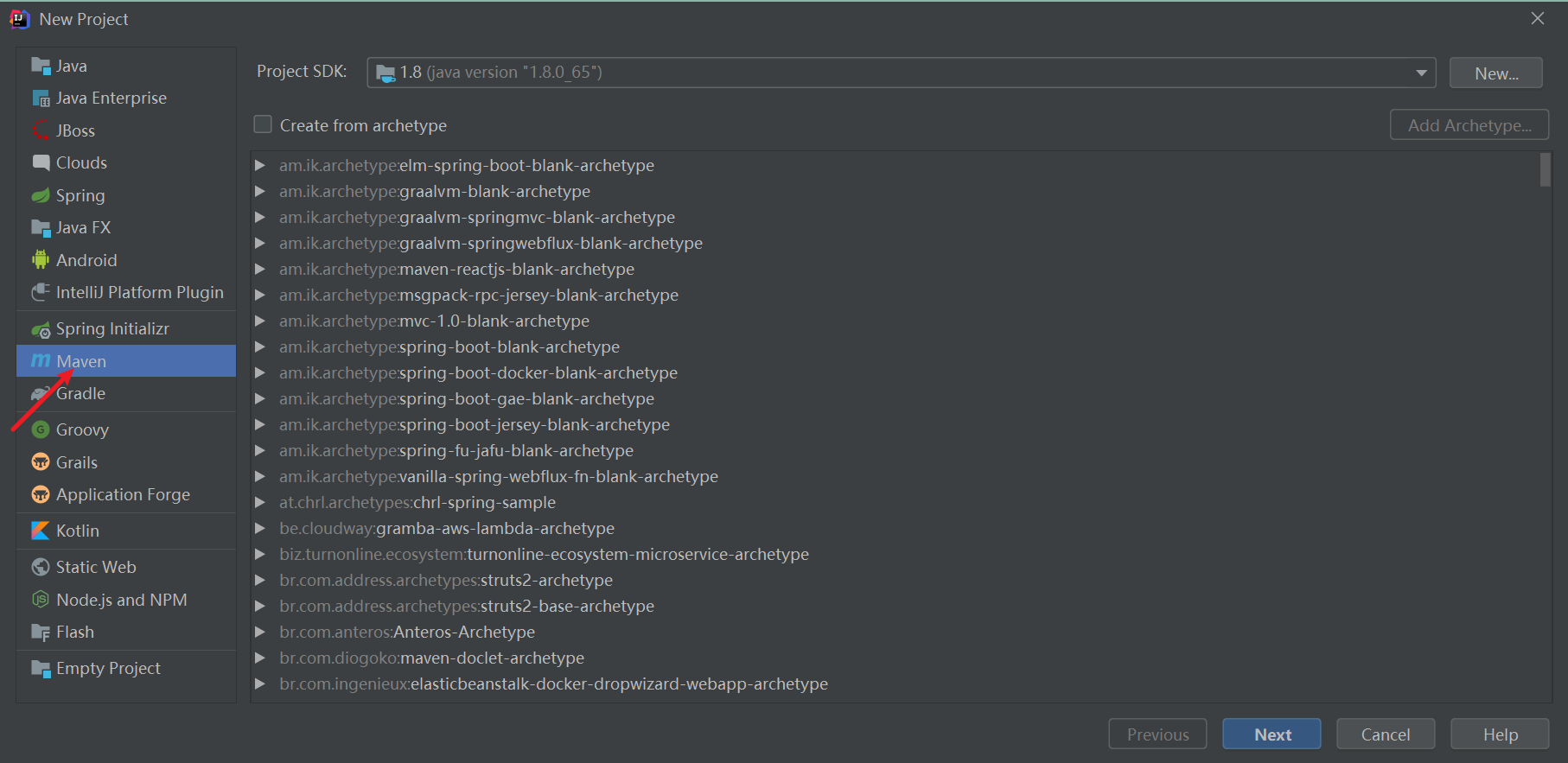
Task: Select Gradle project type
Action: (126, 393)
